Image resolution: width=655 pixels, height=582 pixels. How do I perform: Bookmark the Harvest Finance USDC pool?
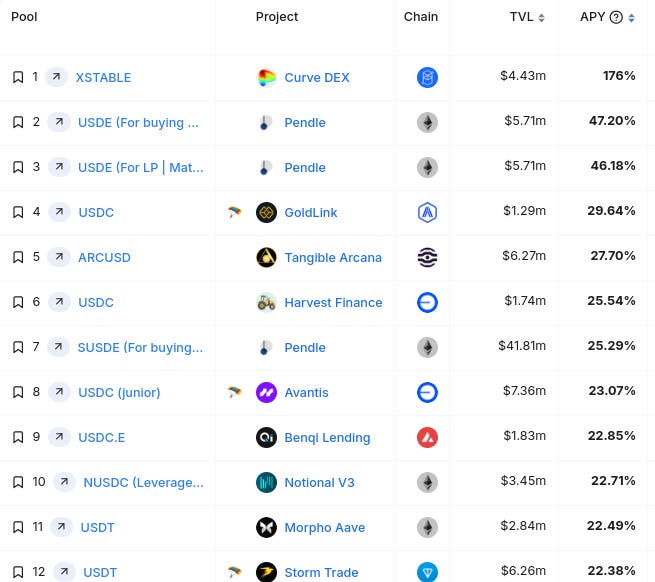pos(18,302)
